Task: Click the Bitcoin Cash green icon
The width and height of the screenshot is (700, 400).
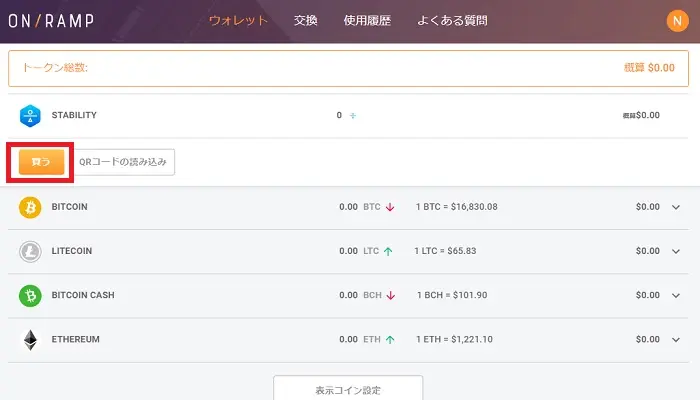Action: pos(31,296)
